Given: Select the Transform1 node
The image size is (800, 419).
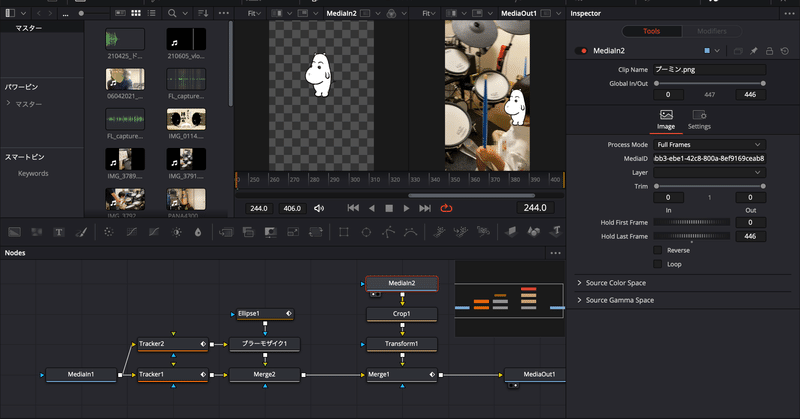Looking at the screenshot, I should click(402, 344).
